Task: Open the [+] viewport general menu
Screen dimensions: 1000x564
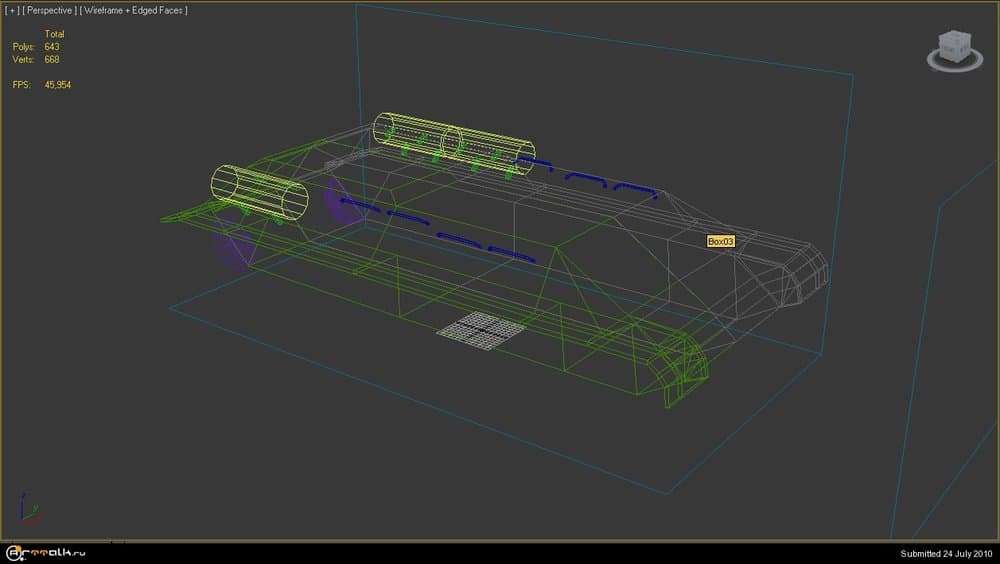Action: (x=12, y=10)
